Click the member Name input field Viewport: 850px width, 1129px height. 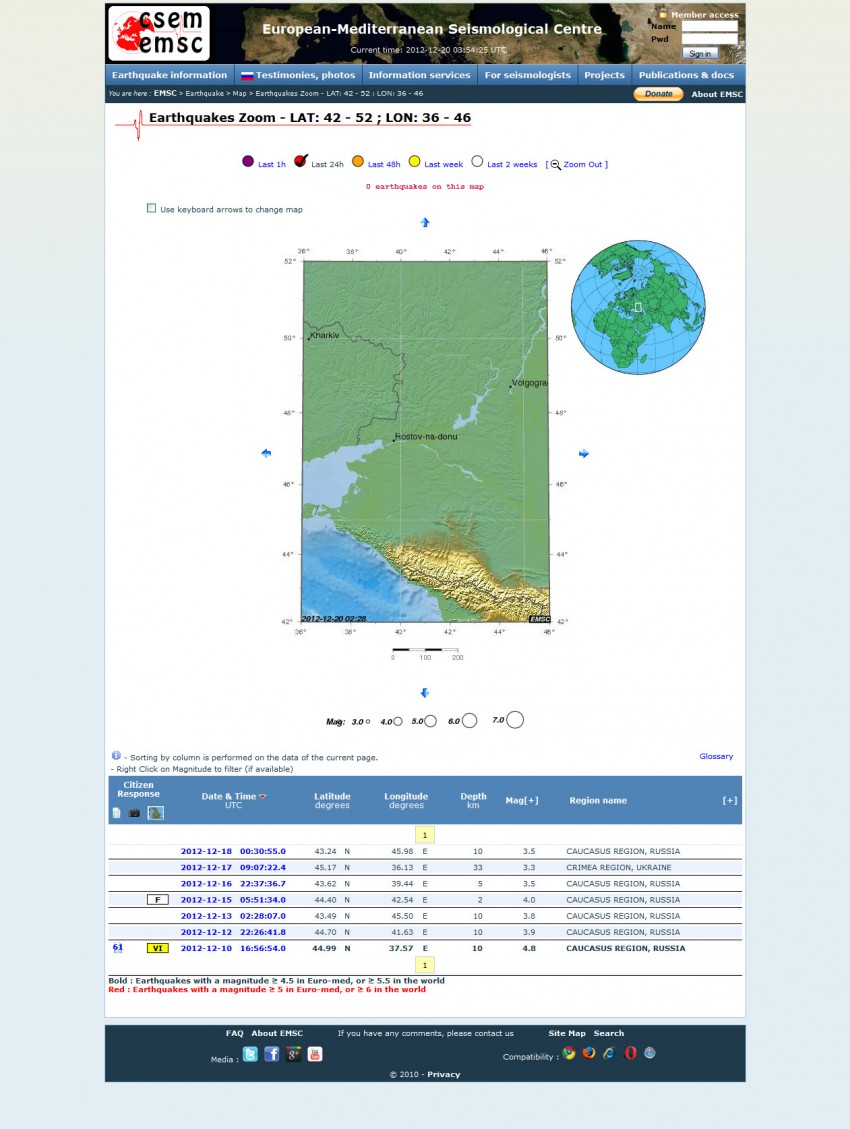pyautogui.click(x=709, y=27)
